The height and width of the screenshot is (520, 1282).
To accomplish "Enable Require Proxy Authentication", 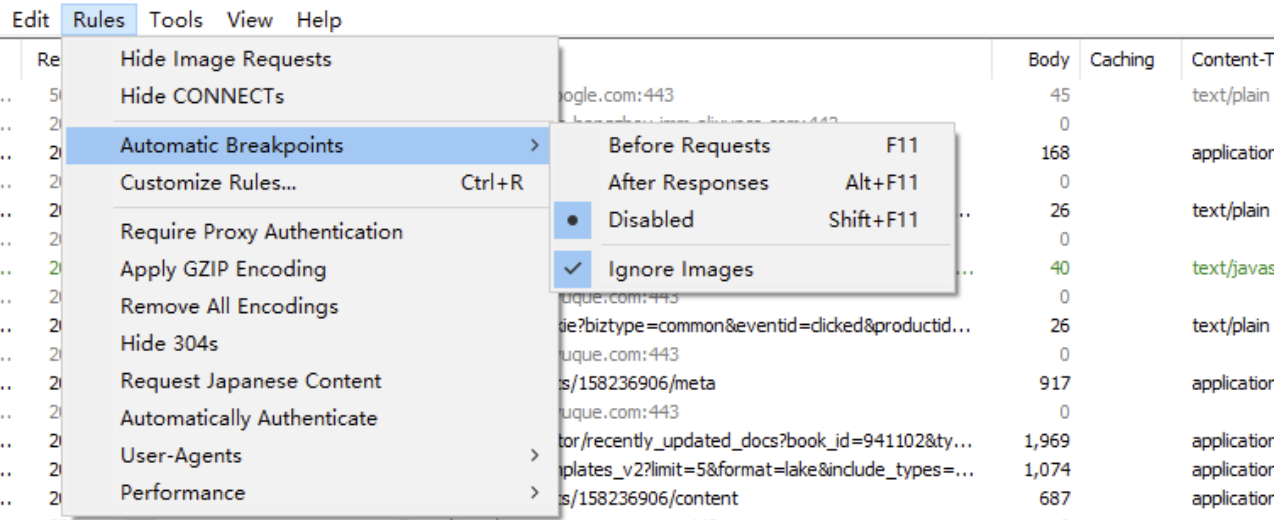I will (x=261, y=232).
